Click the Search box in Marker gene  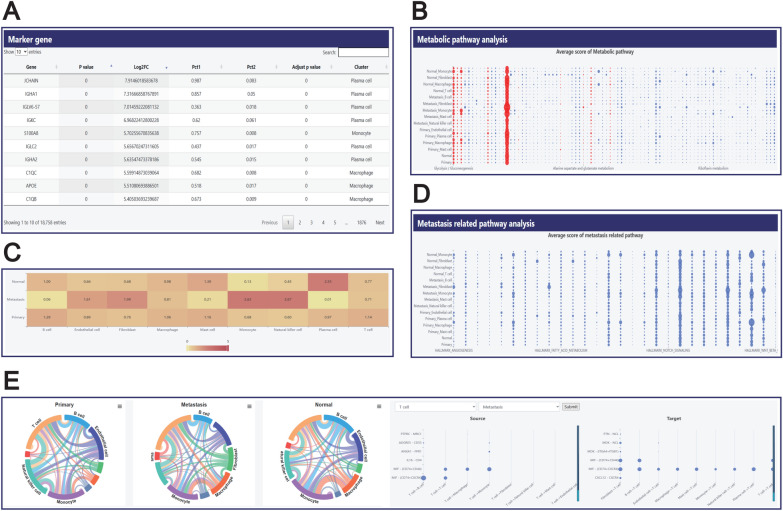pyautogui.click(x=363, y=52)
